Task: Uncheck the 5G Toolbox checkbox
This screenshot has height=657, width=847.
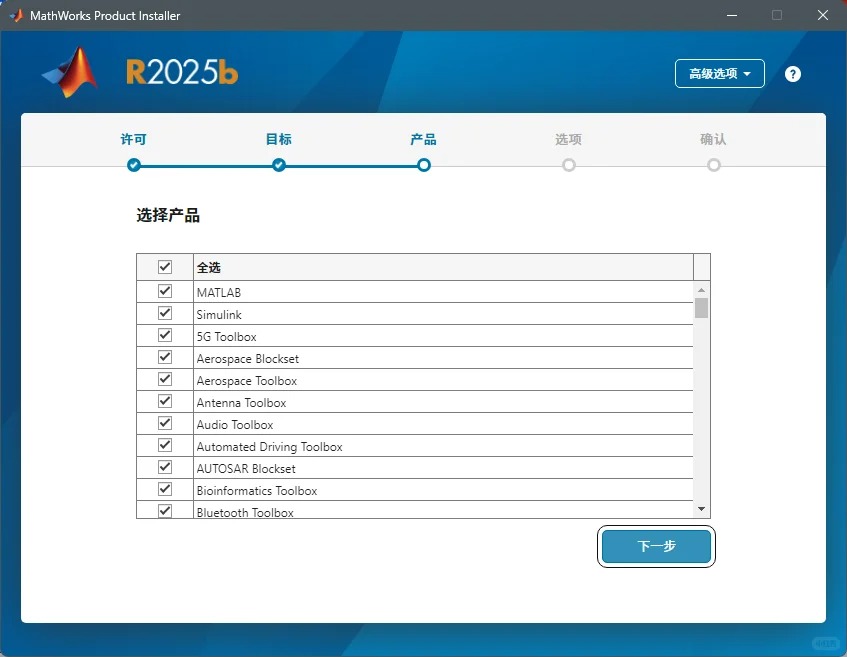Action: point(165,334)
